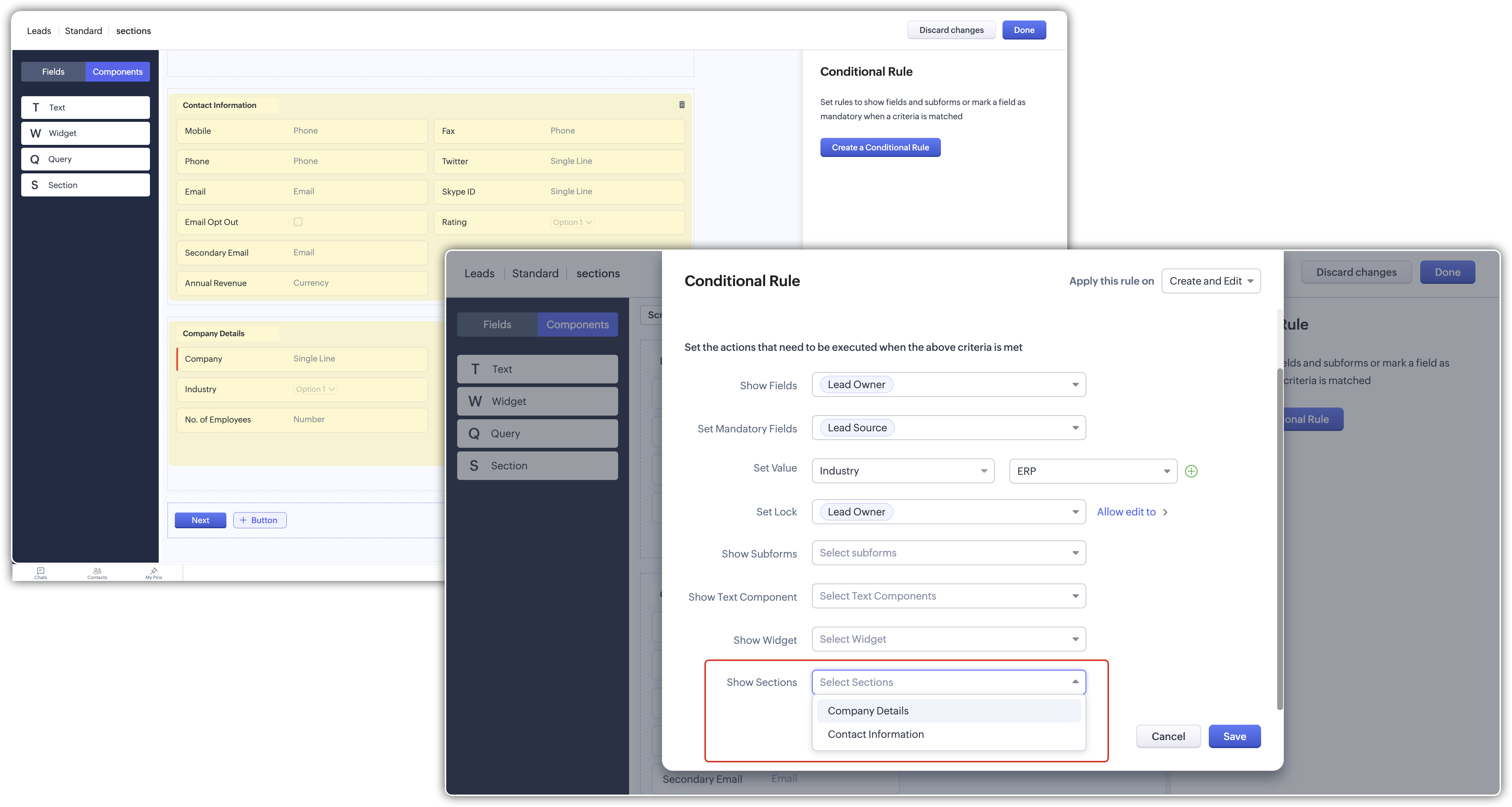The width and height of the screenshot is (1512, 807).
Task: Open the Industry Set Value dropdown
Action: (903, 471)
